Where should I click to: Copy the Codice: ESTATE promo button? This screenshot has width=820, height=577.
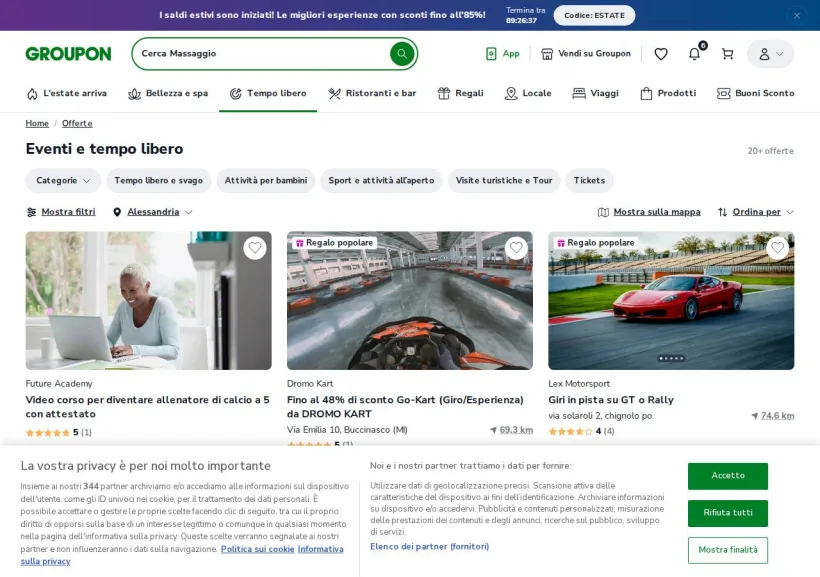[594, 15]
